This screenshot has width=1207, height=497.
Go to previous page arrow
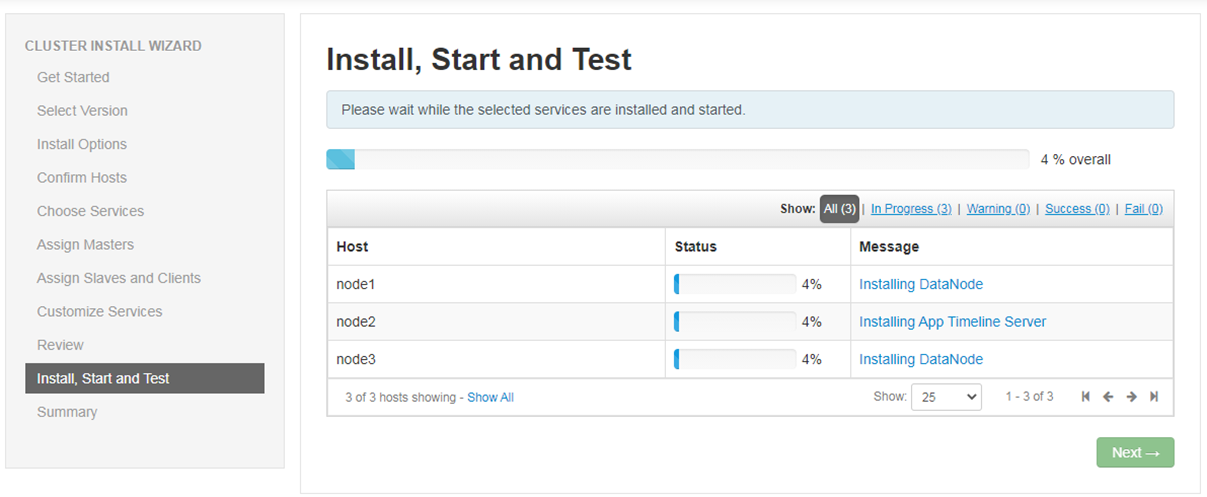pos(1108,397)
